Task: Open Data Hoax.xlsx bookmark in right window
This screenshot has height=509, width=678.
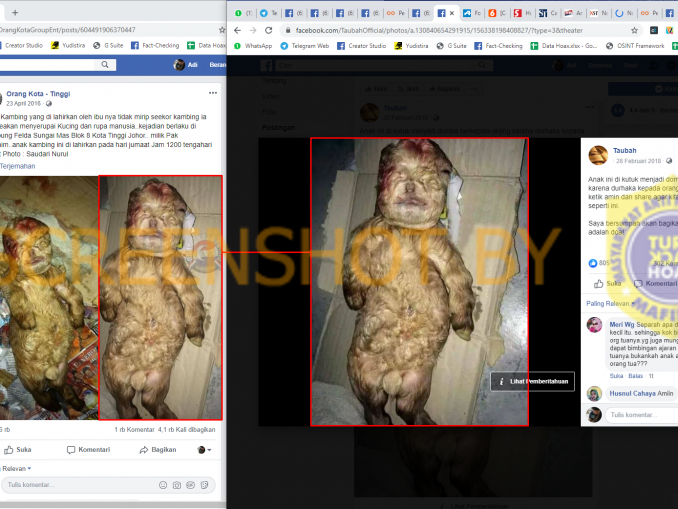Action: point(564,46)
